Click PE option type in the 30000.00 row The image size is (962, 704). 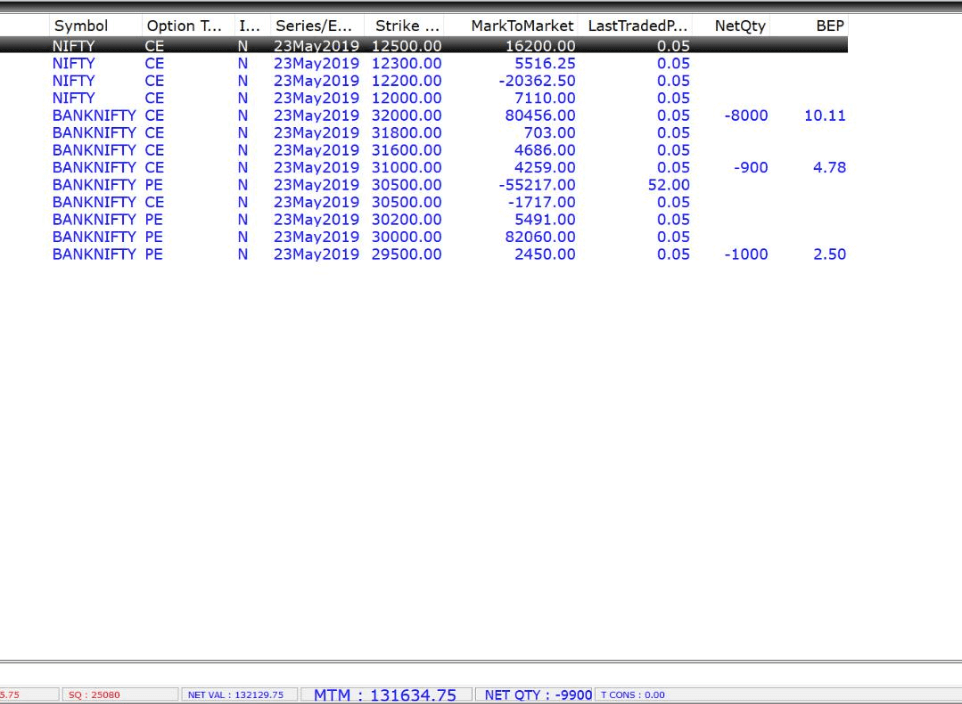(x=154, y=237)
